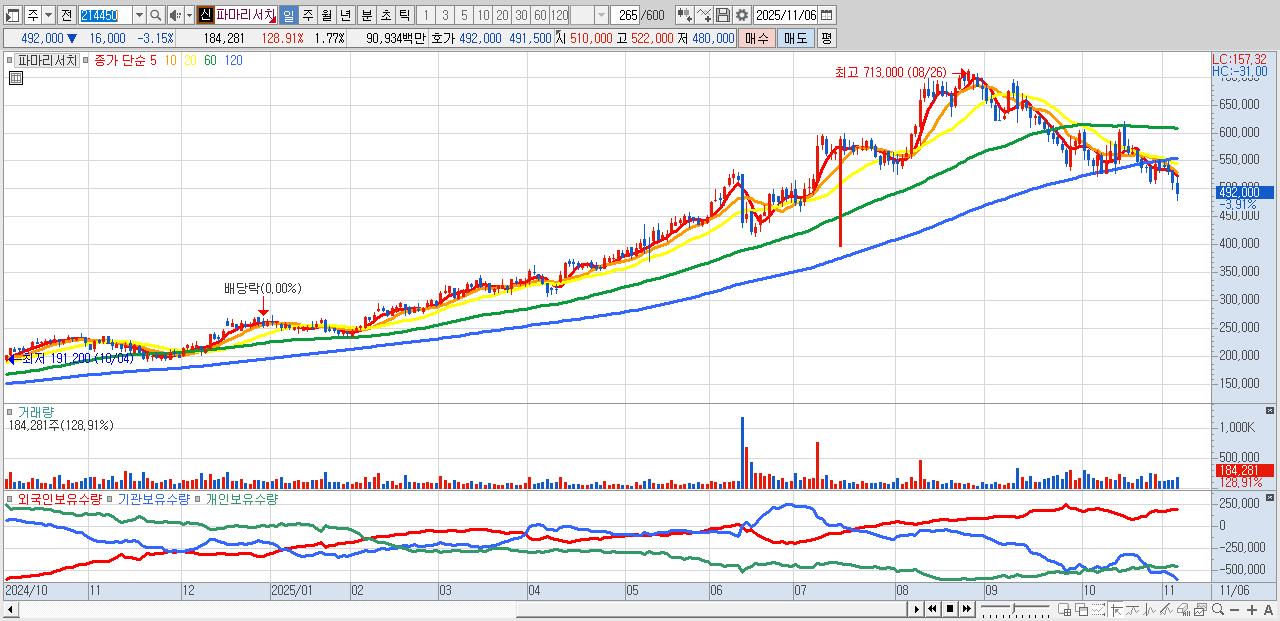
Task: Click the magnifier zoom icon in bottom toolbar
Action: (1217, 609)
